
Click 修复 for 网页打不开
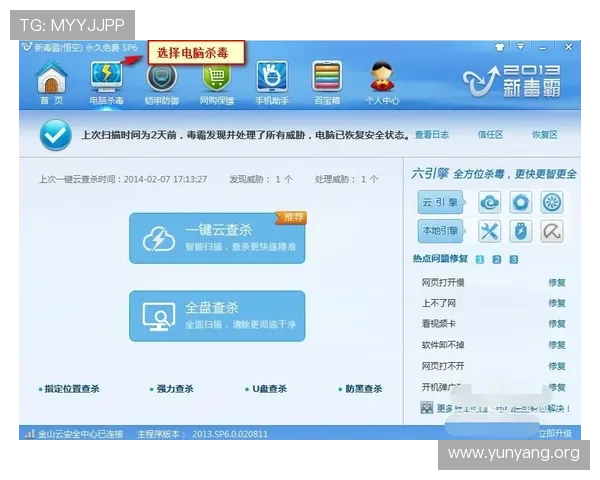[x=557, y=366]
